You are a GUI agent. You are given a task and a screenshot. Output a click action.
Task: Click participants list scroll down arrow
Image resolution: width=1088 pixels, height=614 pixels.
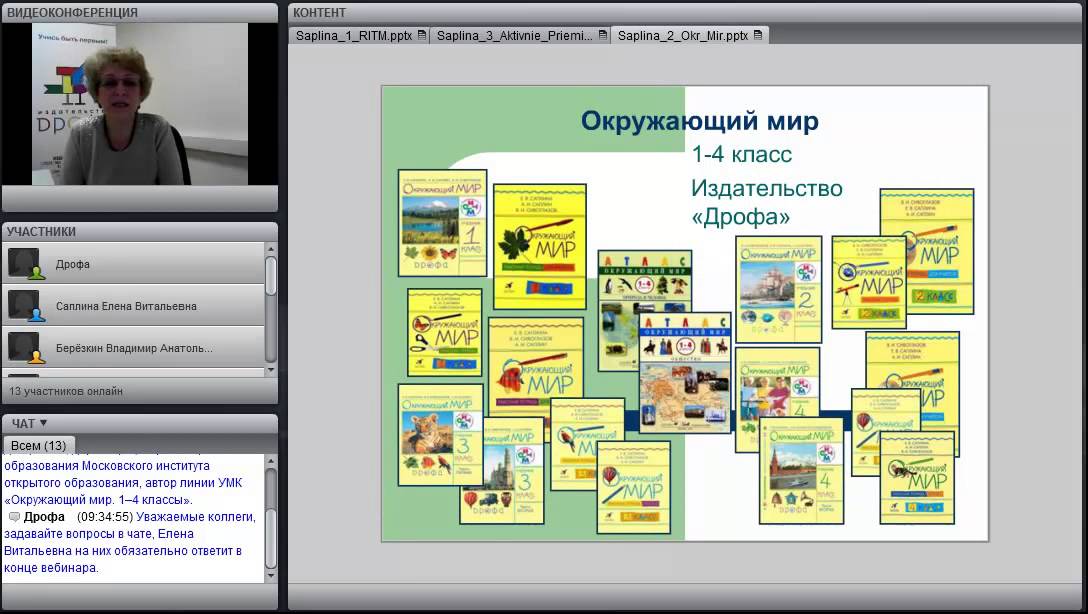271,370
